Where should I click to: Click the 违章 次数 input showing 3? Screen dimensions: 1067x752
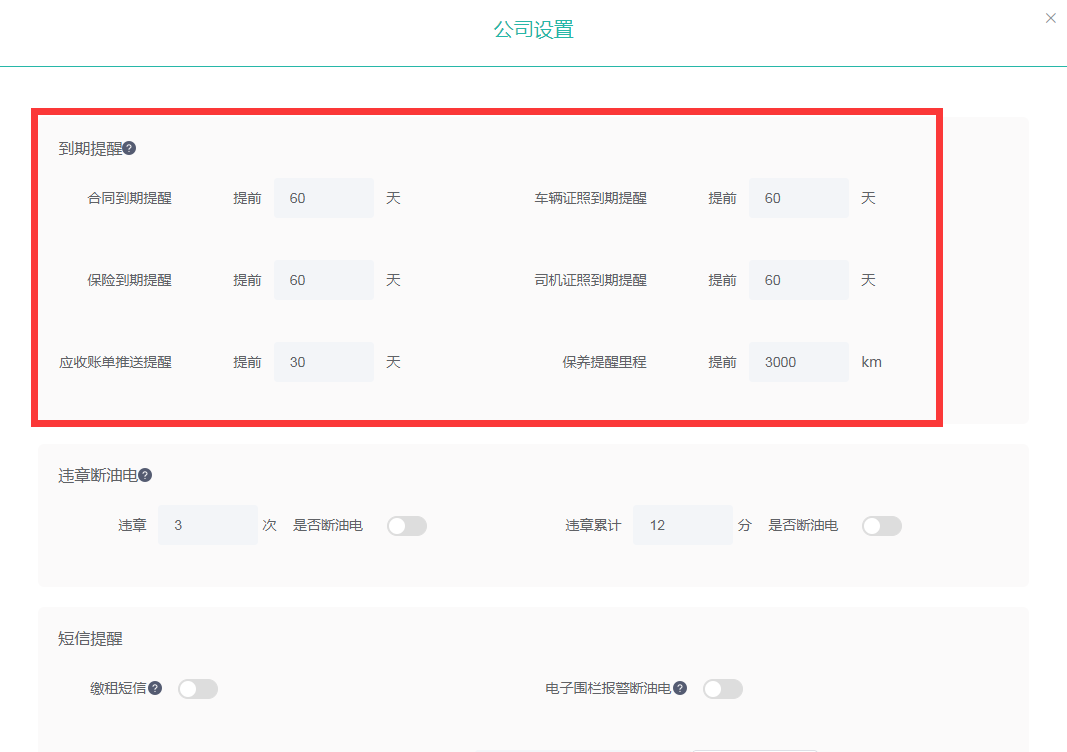pyautogui.click(x=207, y=525)
